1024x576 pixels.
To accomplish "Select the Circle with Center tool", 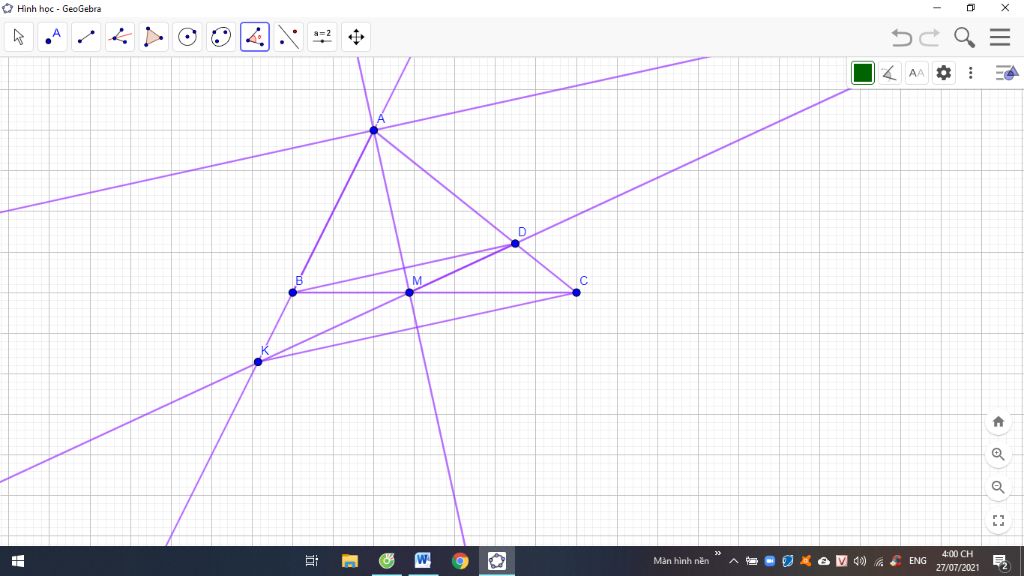I will tap(187, 37).
